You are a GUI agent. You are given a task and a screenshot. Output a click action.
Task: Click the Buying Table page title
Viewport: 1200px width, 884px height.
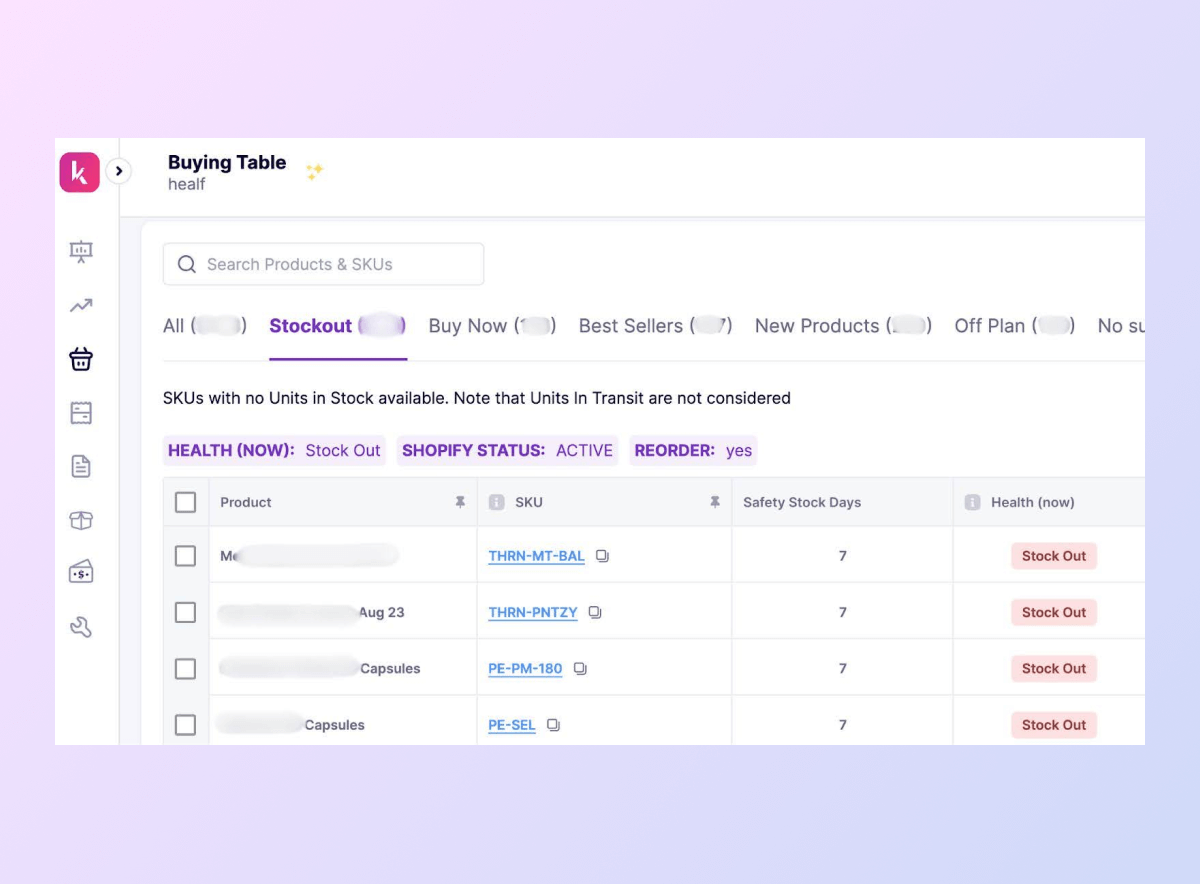pos(227,162)
